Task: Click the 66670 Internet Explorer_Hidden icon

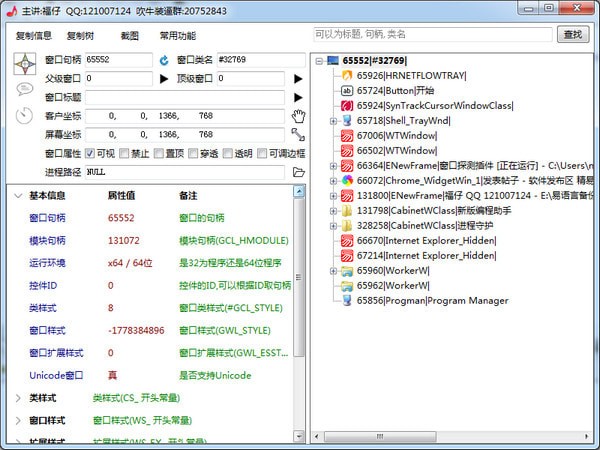Action: click(347, 241)
